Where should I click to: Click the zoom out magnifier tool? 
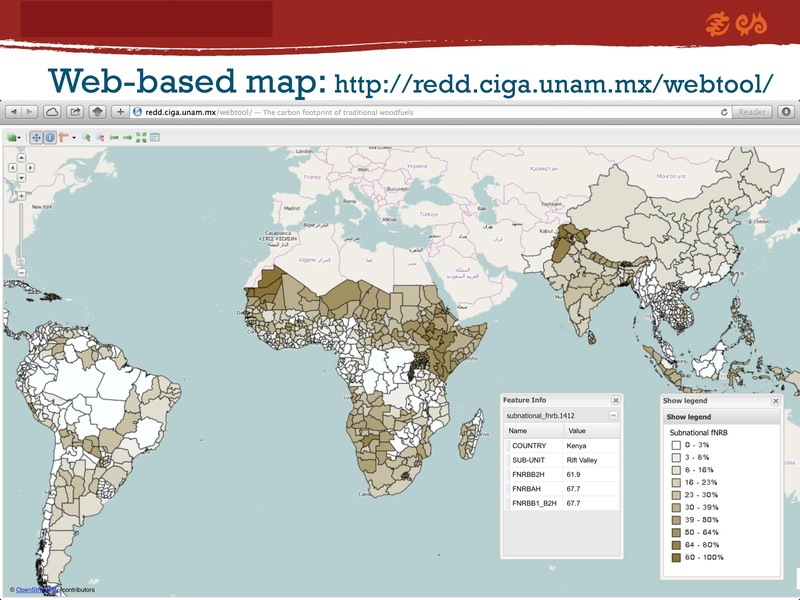tap(100, 137)
